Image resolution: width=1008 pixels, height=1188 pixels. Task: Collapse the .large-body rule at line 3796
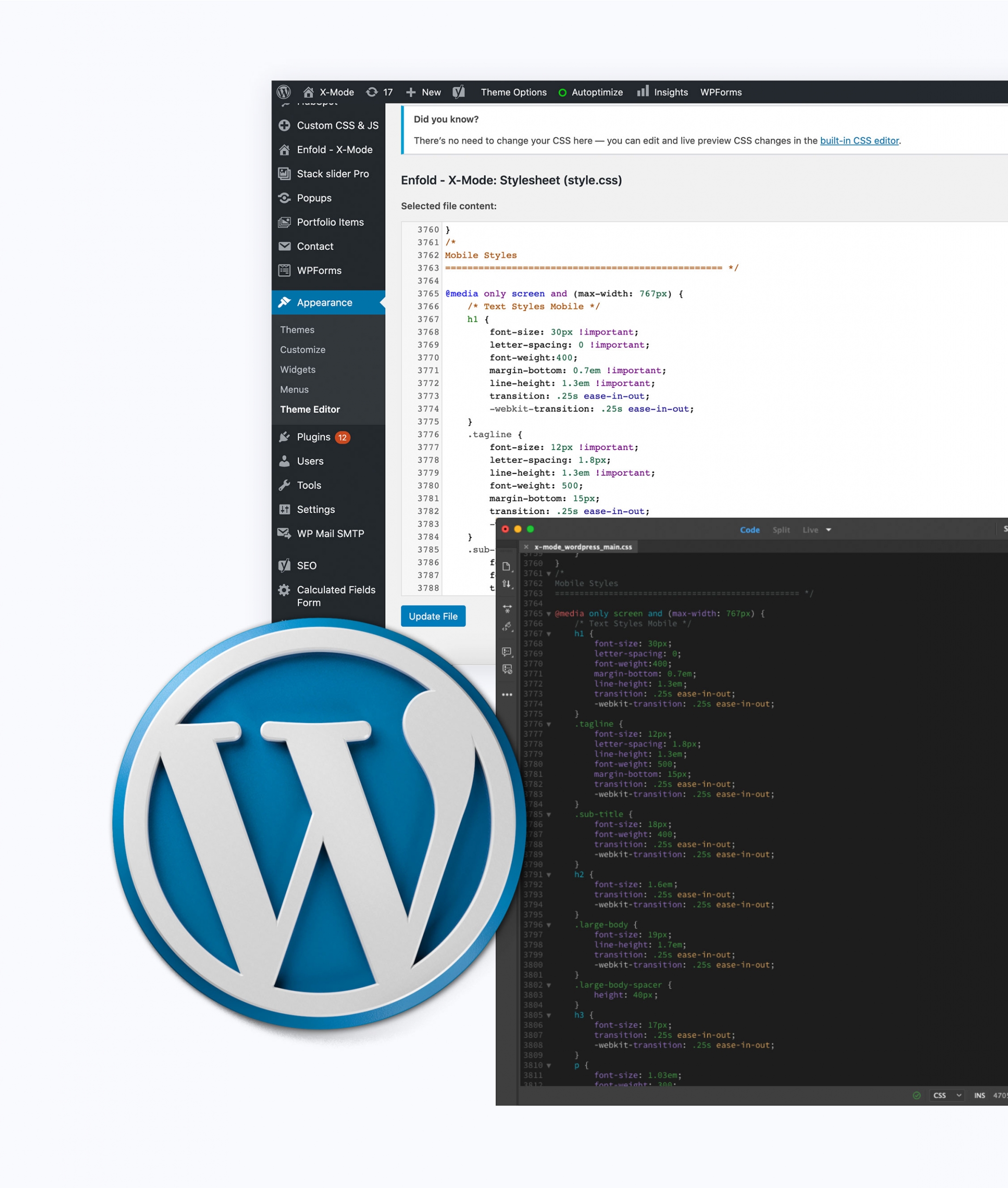pyautogui.click(x=549, y=924)
